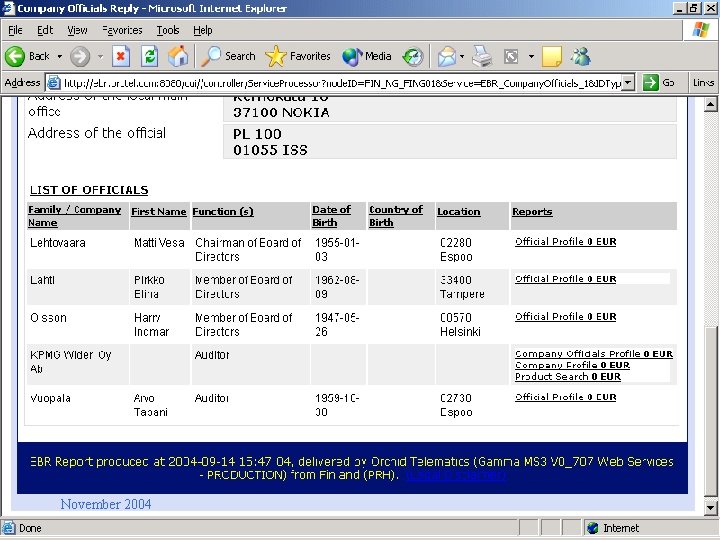720x540 pixels.
Task: Open the Tools menu
Action: tap(168, 30)
